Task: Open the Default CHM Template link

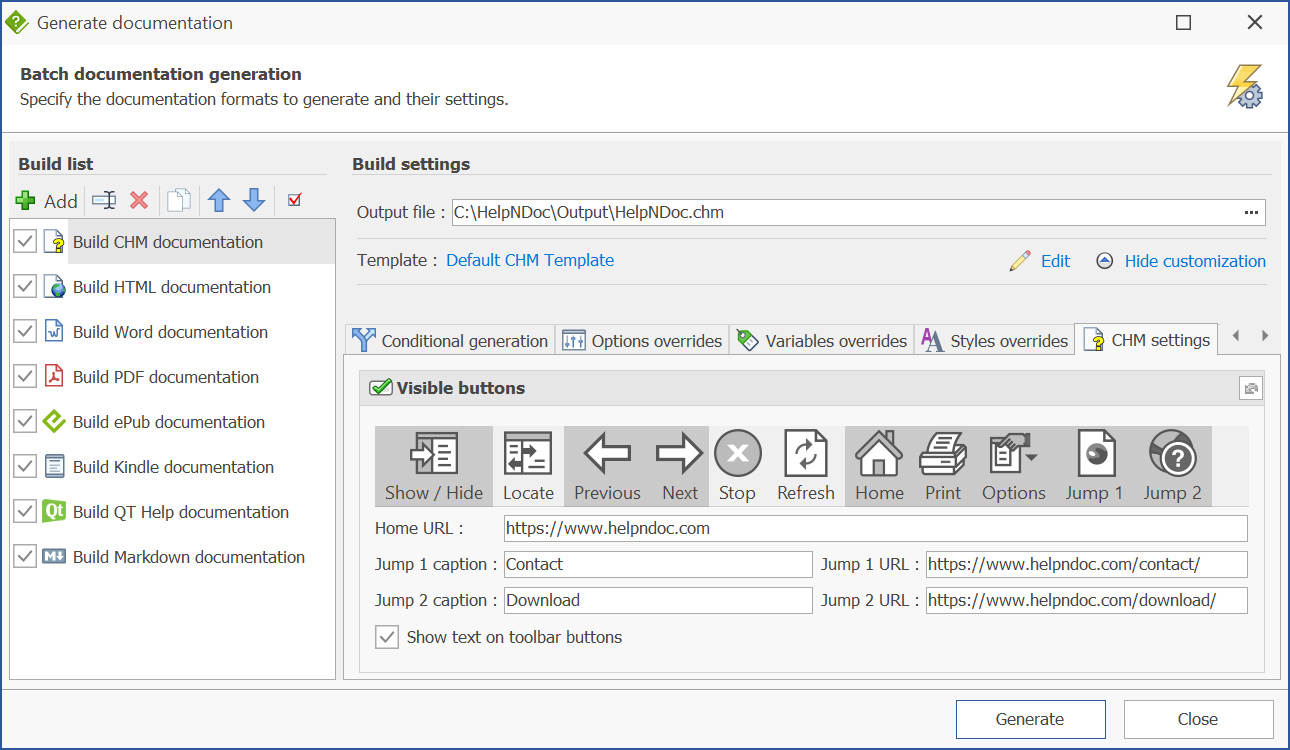Action: tap(530, 260)
